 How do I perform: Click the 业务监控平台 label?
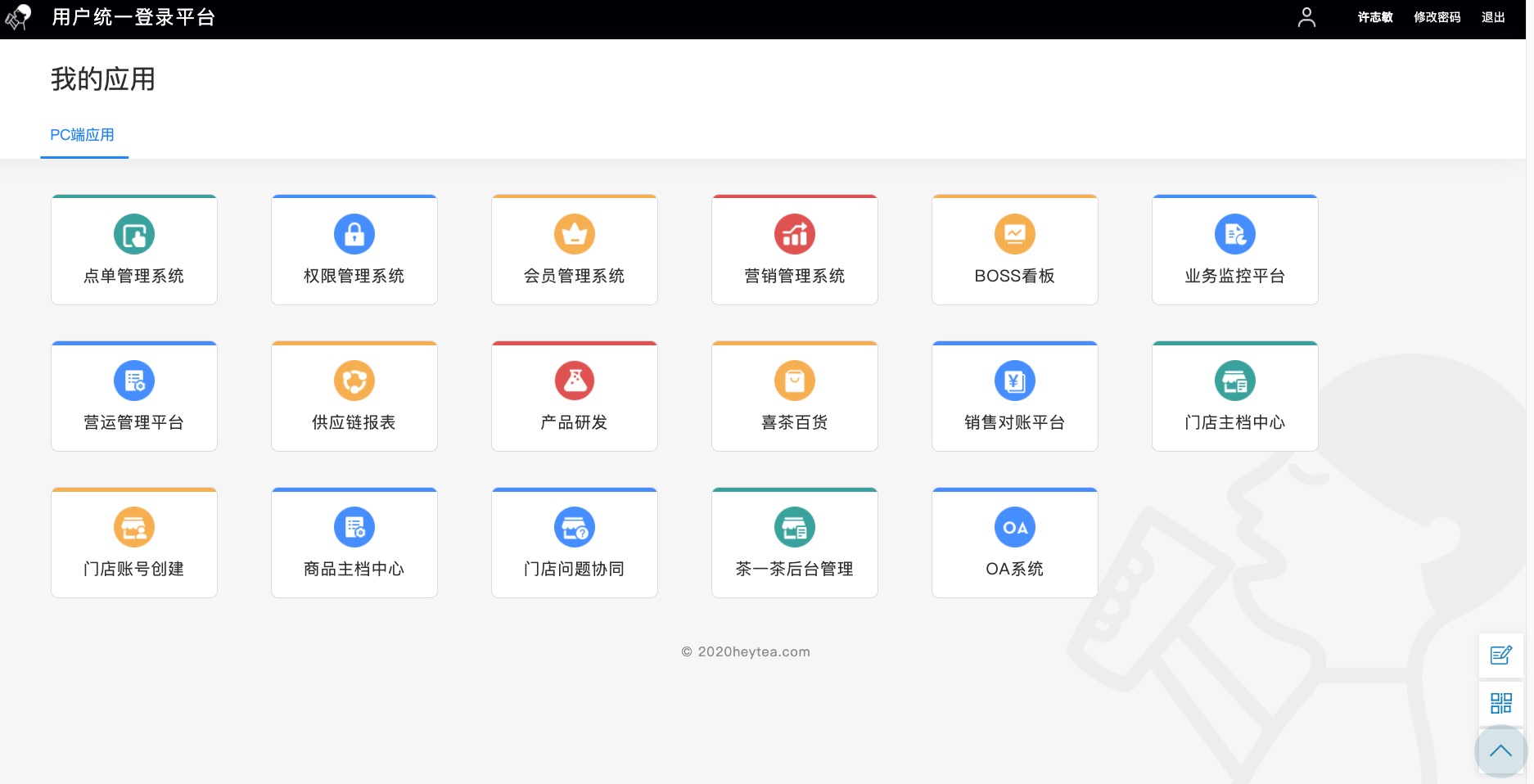1235,276
